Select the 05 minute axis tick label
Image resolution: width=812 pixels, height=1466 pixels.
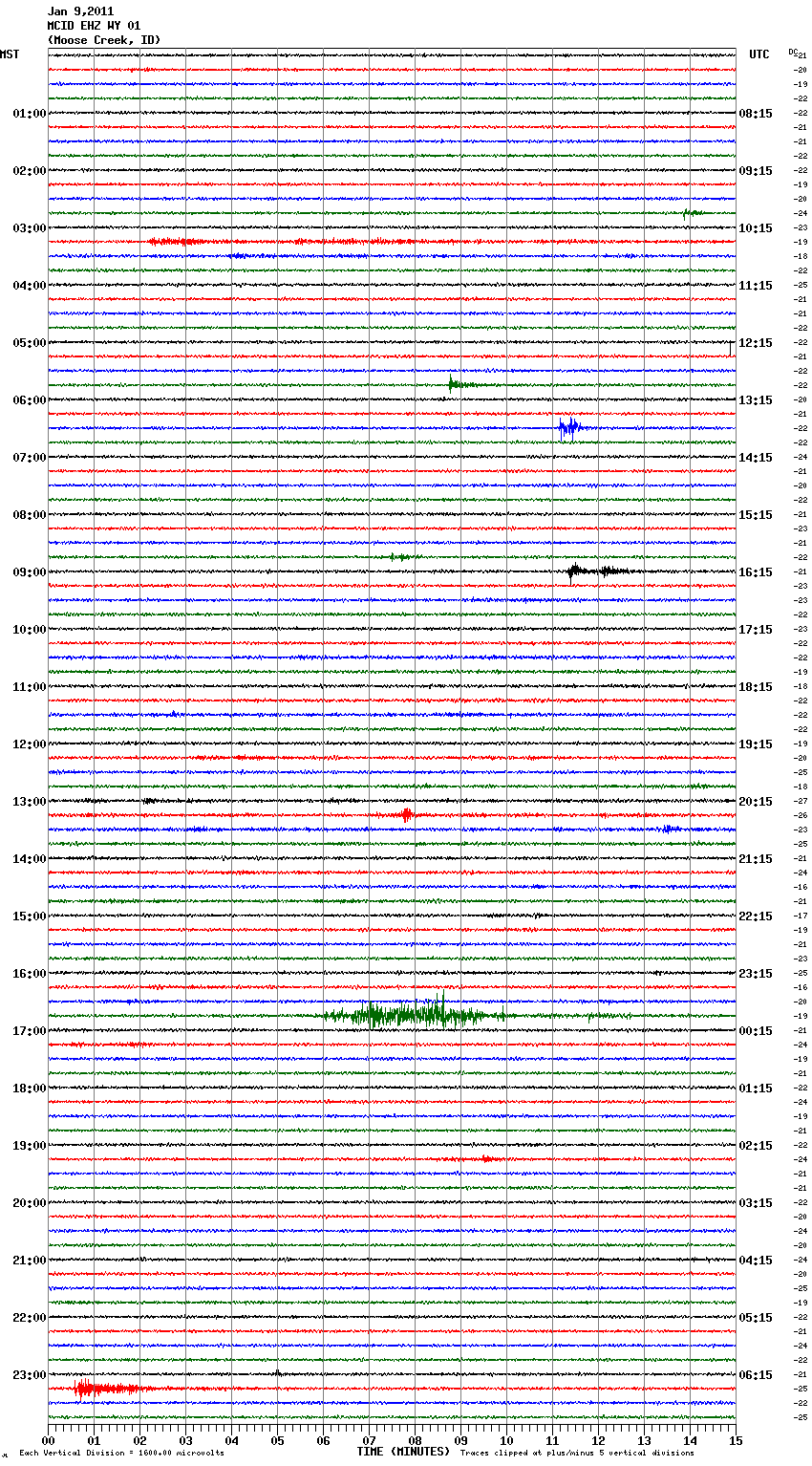[277, 1440]
